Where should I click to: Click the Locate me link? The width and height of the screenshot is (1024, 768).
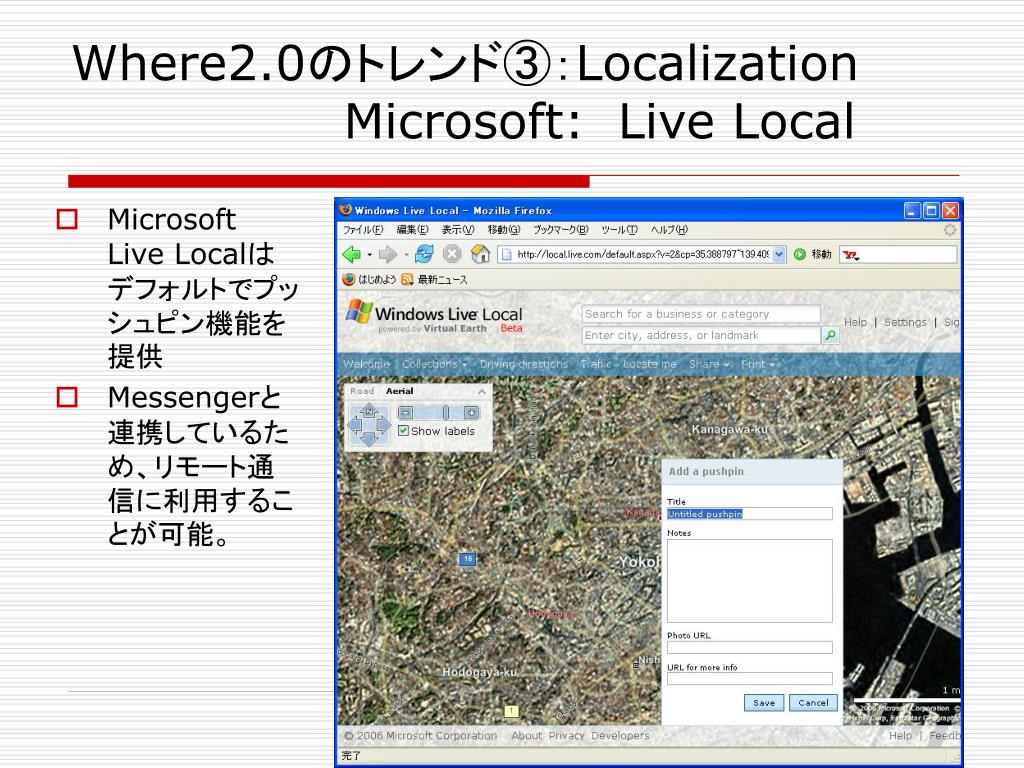click(x=650, y=364)
